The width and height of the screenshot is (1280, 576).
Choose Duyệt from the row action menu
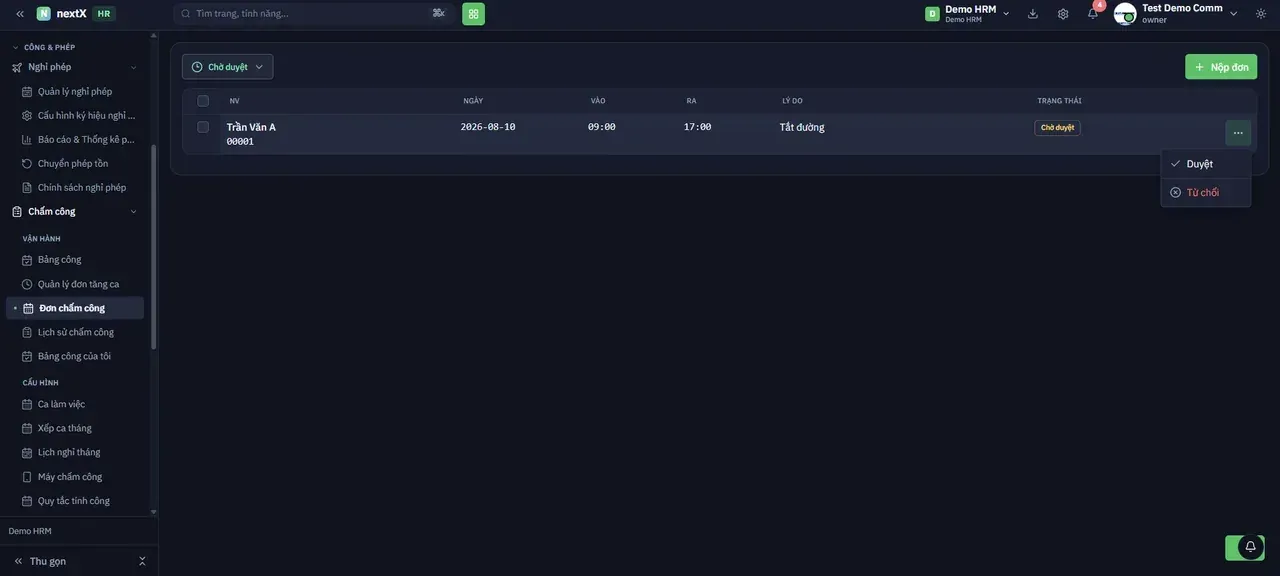pyautogui.click(x=1206, y=164)
